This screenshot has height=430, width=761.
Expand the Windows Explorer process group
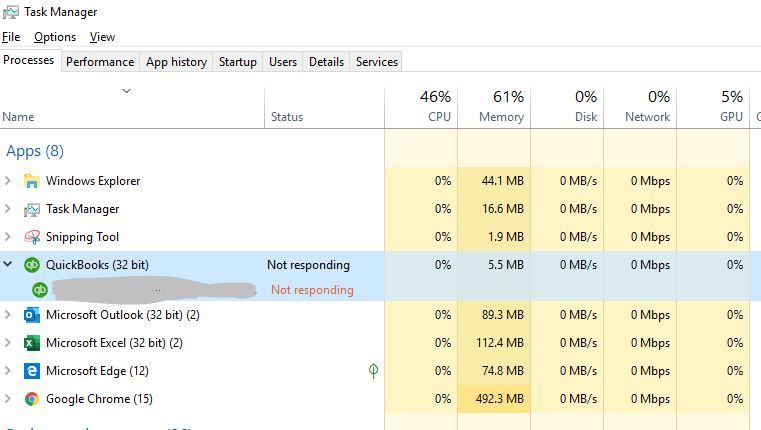click(8, 181)
